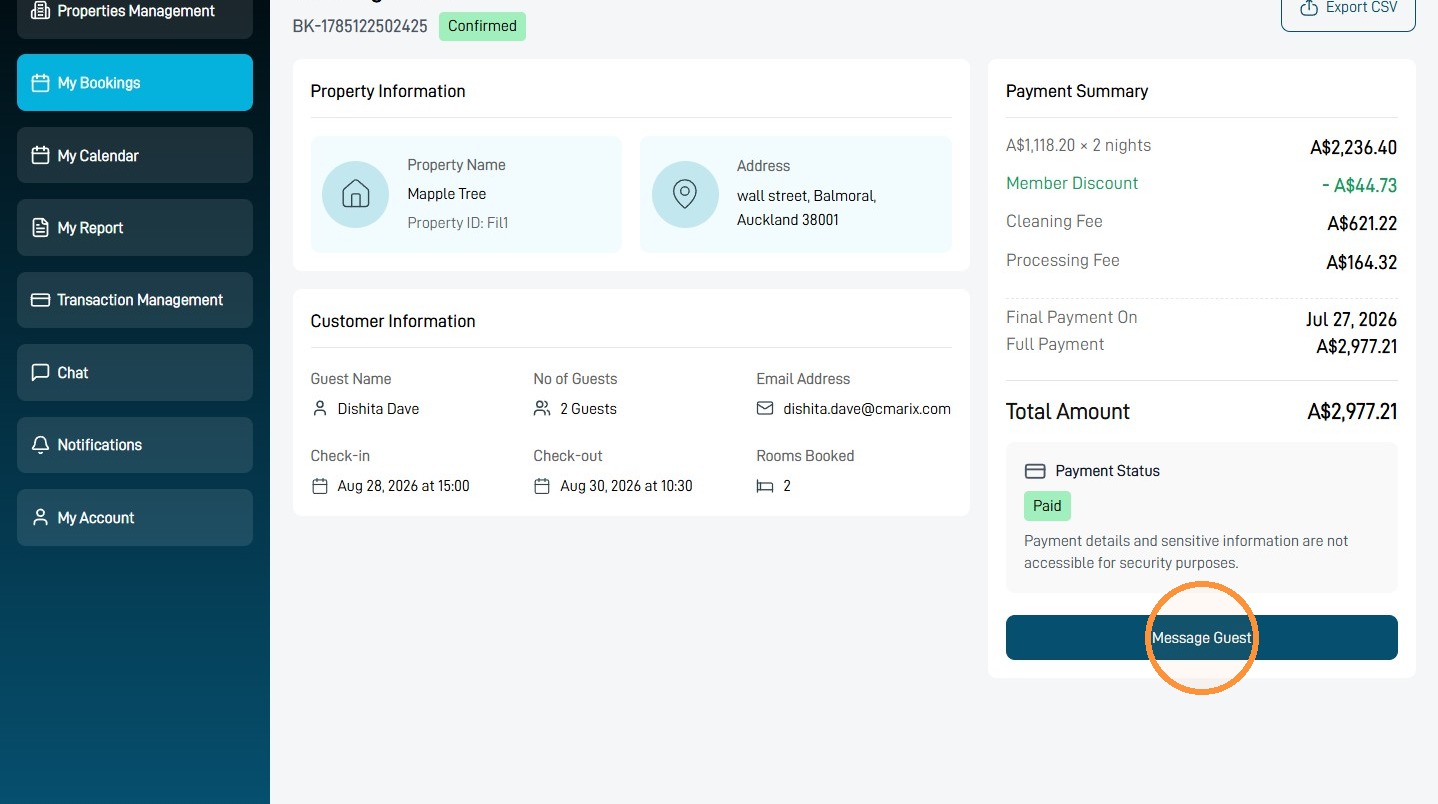1438x804 pixels.
Task: Go to My Calendar
Action: point(135,155)
